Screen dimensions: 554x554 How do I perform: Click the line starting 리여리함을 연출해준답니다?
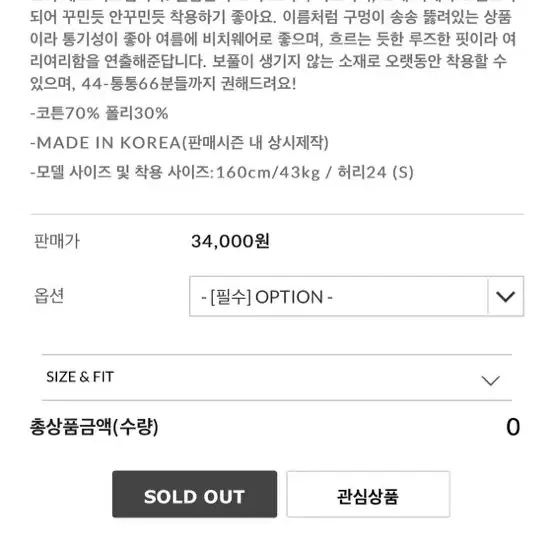click(x=269, y=61)
